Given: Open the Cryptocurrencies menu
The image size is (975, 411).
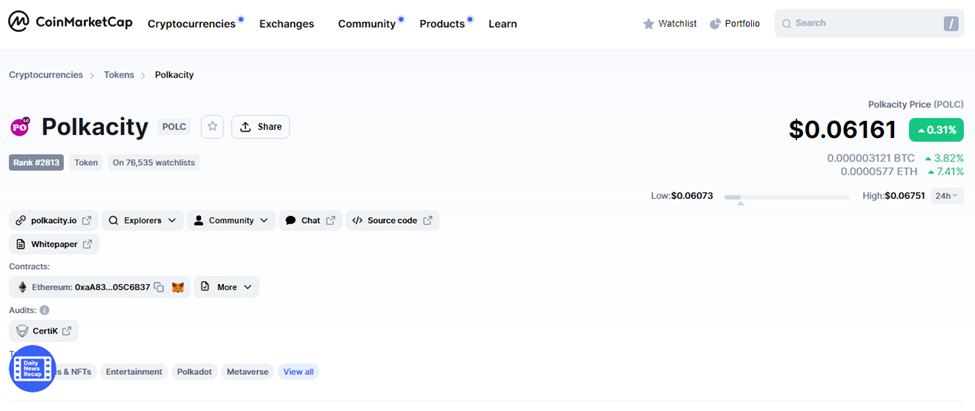Looking at the screenshot, I should coord(192,24).
